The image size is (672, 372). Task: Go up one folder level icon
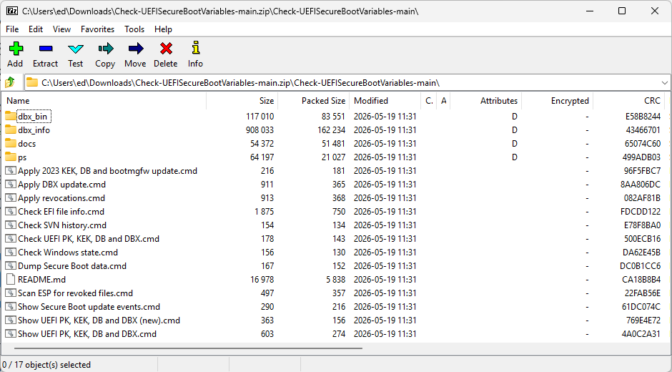[10, 82]
